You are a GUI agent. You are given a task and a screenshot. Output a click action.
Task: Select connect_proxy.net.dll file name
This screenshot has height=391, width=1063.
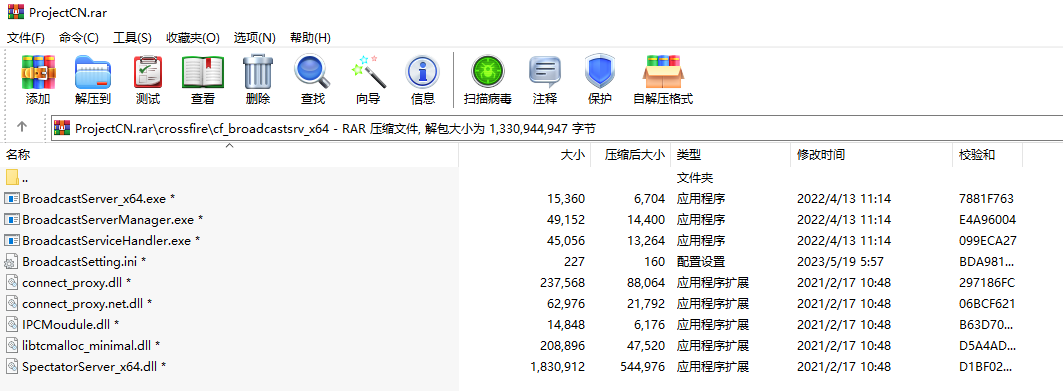(87, 304)
